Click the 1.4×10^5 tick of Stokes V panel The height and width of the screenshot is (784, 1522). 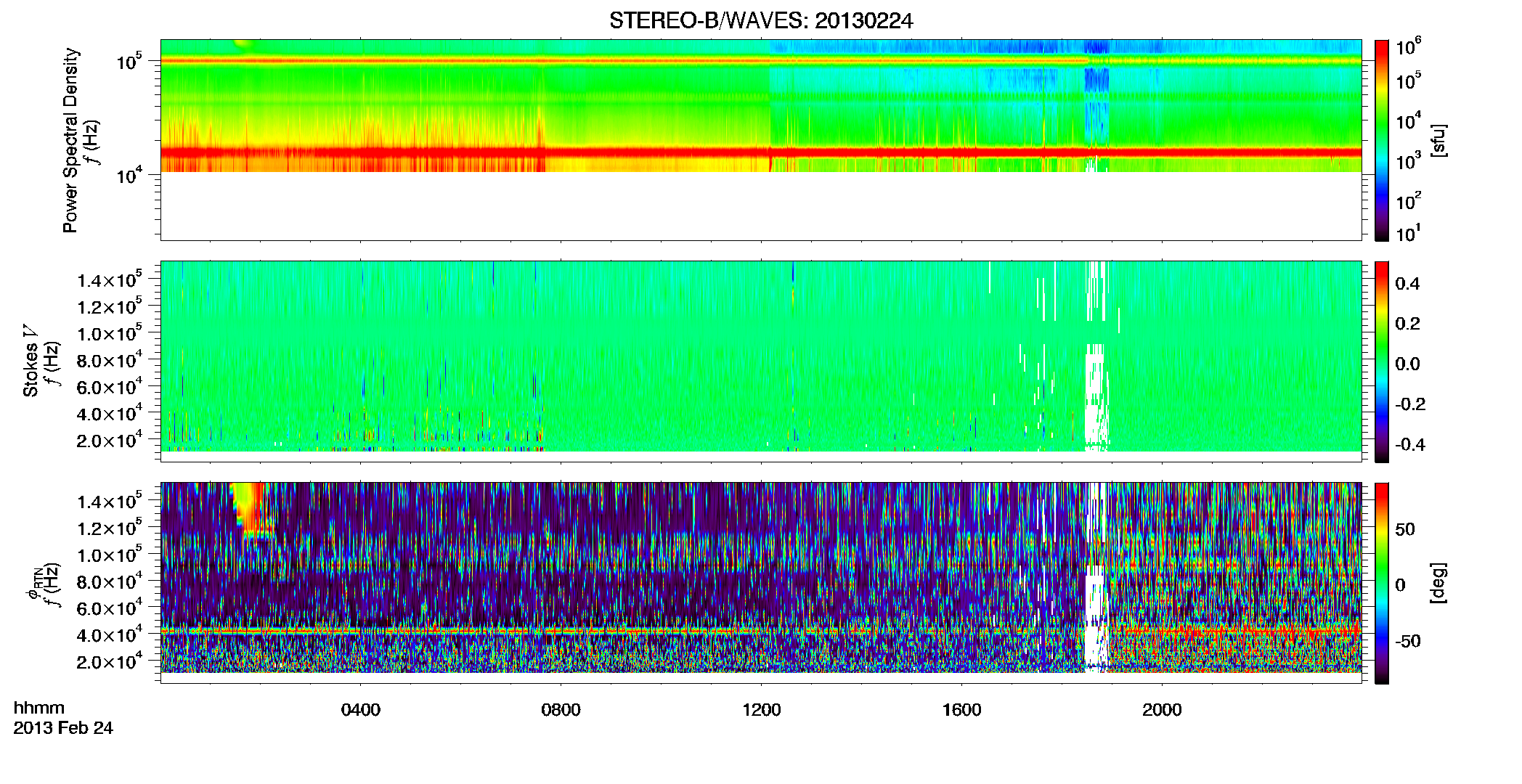click(109, 280)
